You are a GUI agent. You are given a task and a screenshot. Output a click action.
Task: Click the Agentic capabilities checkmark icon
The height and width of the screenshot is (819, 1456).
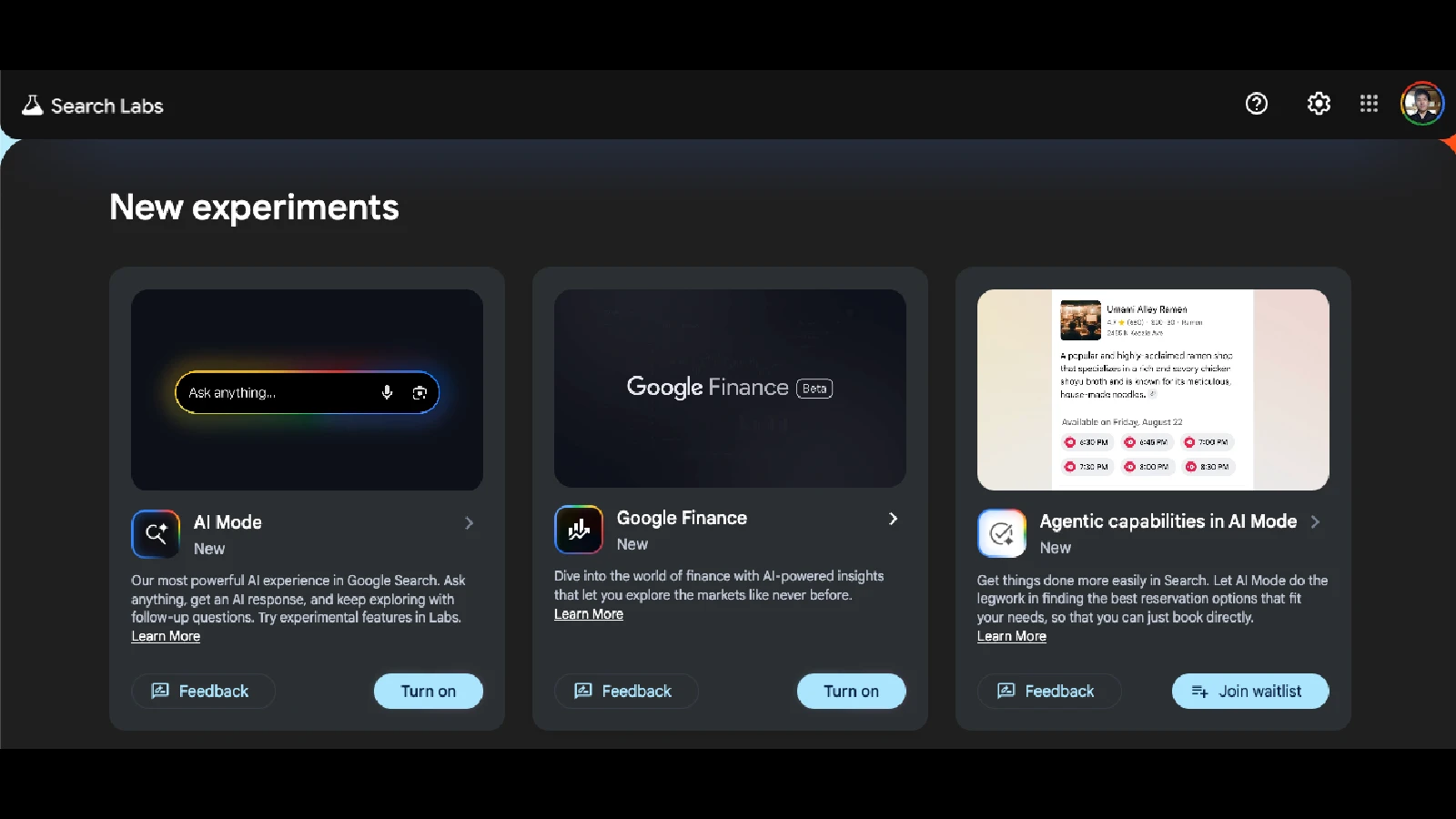coord(1002,532)
